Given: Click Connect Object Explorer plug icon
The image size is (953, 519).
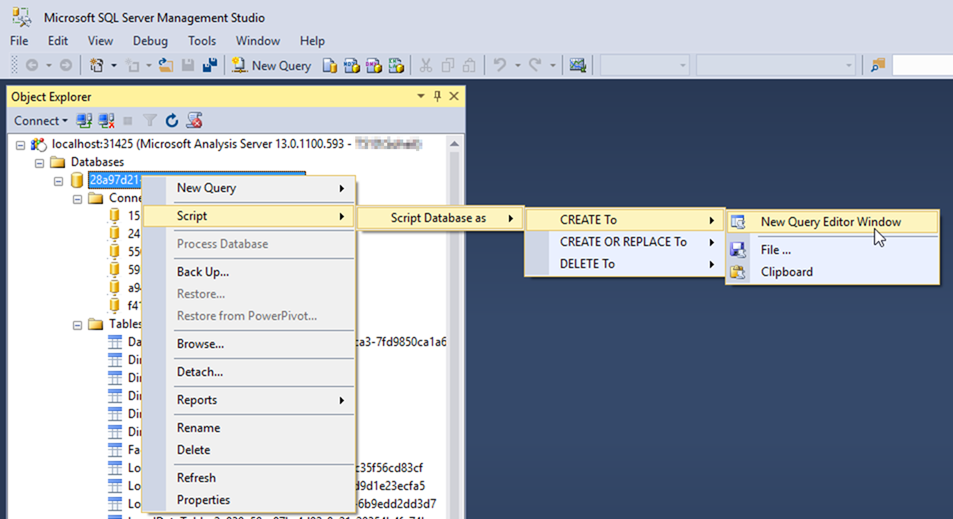Looking at the screenshot, I should (84, 121).
